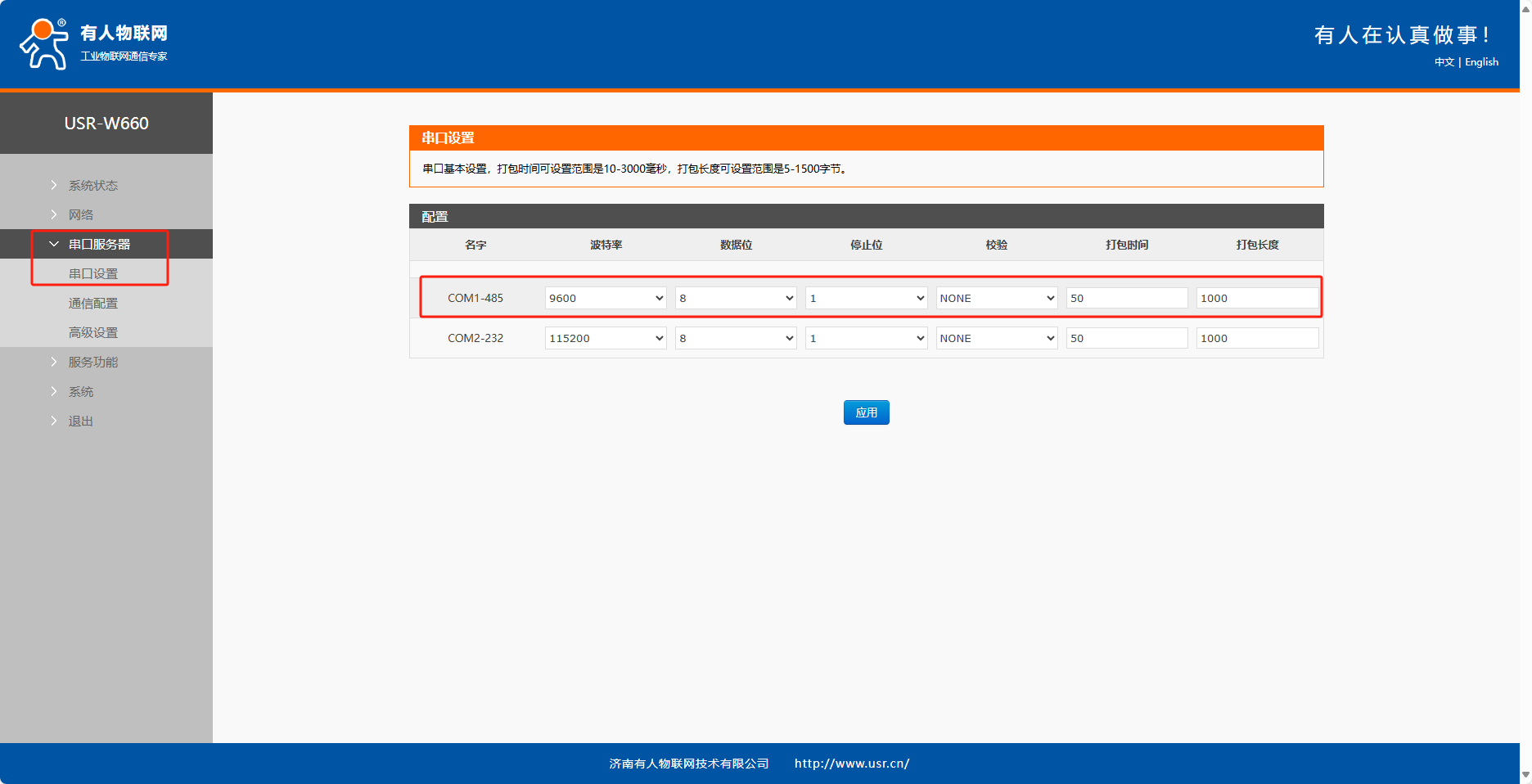Click the USR IoT logo icon
This screenshot has width=1532, height=784.
(x=44, y=44)
